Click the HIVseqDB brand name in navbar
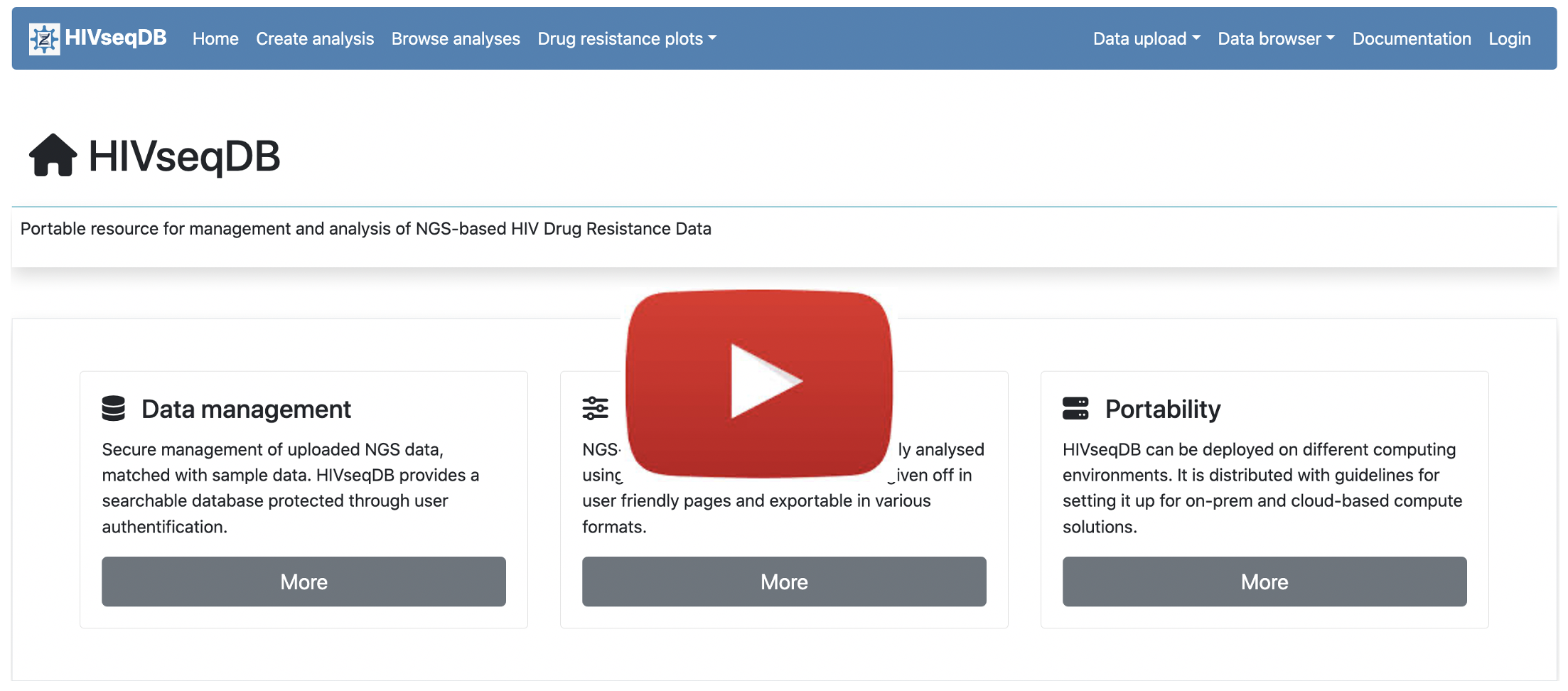Screen dimensions: 1568x691 115,38
